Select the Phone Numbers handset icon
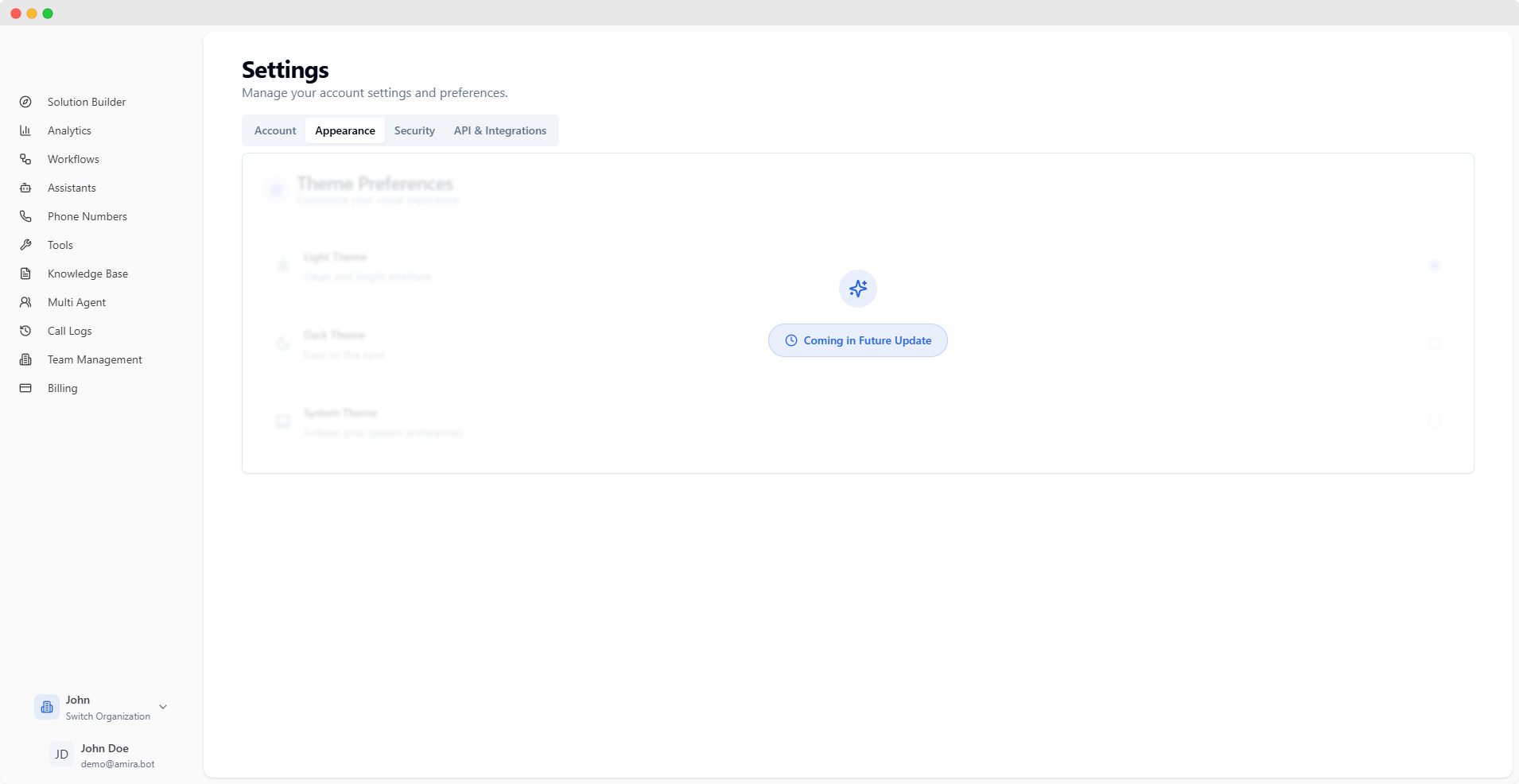Image resolution: width=1519 pixels, height=784 pixels. point(26,216)
